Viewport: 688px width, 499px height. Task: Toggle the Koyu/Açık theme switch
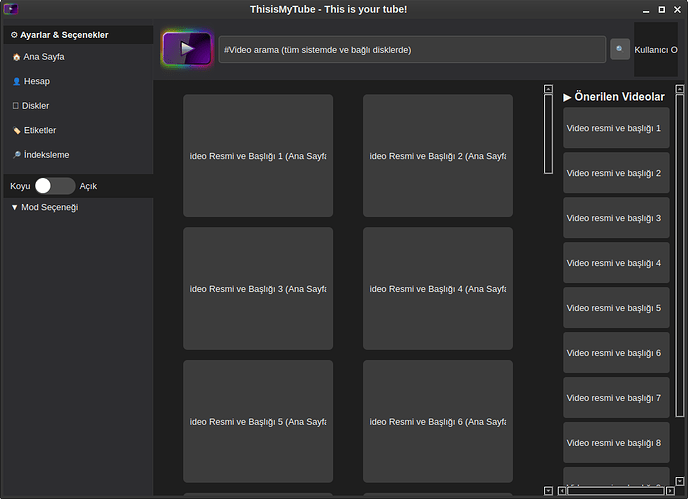coord(54,186)
